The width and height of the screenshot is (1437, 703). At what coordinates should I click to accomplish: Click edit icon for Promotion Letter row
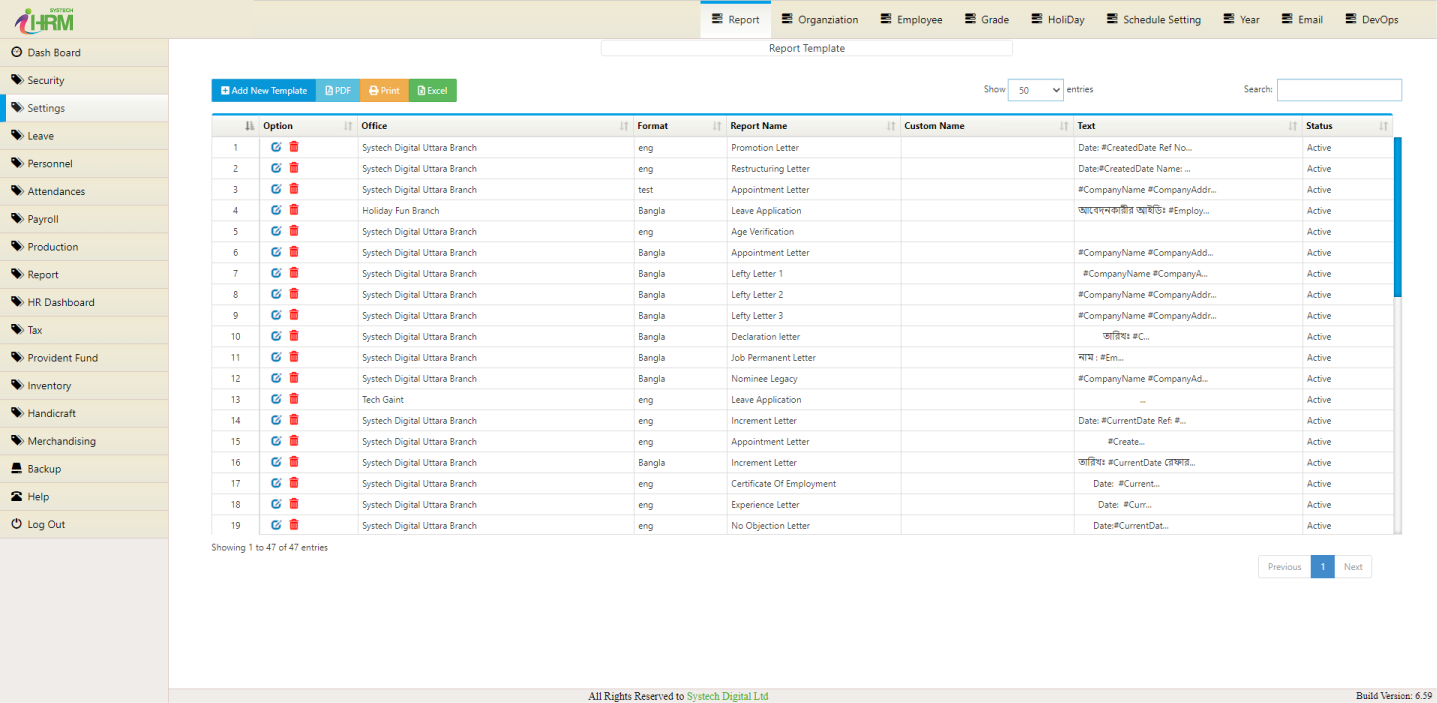(276, 147)
